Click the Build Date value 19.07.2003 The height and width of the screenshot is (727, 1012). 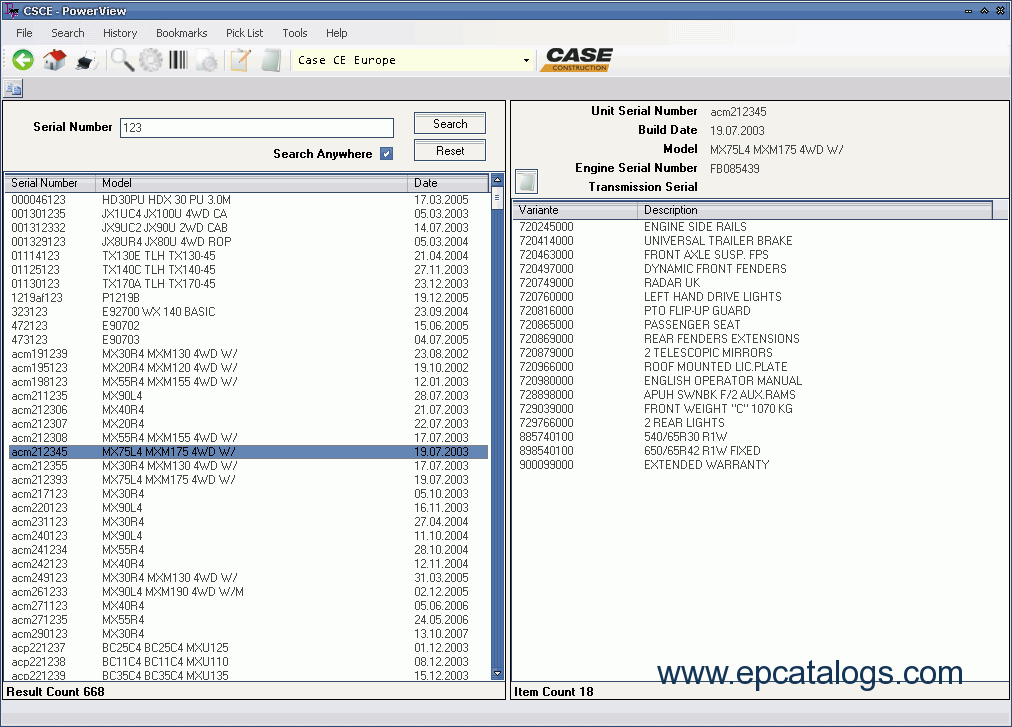point(737,130)
